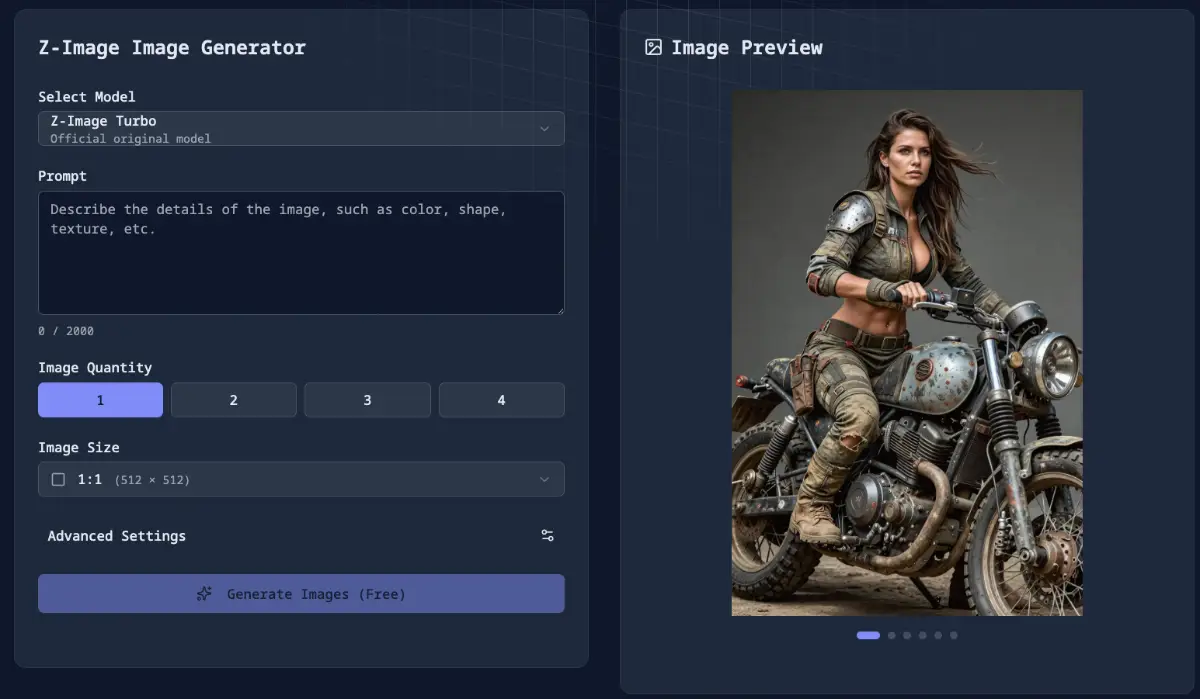The height and width of the screenshot is (699, 1200).
Task: Click the Advanced Settings sliders icon
Action: [x=547, y=536]
